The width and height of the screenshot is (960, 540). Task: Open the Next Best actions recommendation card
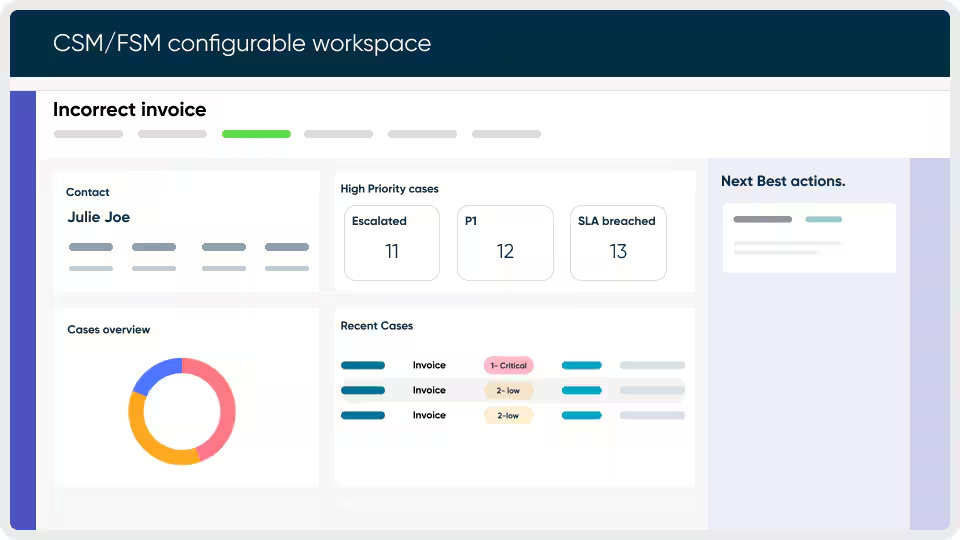pos(809,238)
